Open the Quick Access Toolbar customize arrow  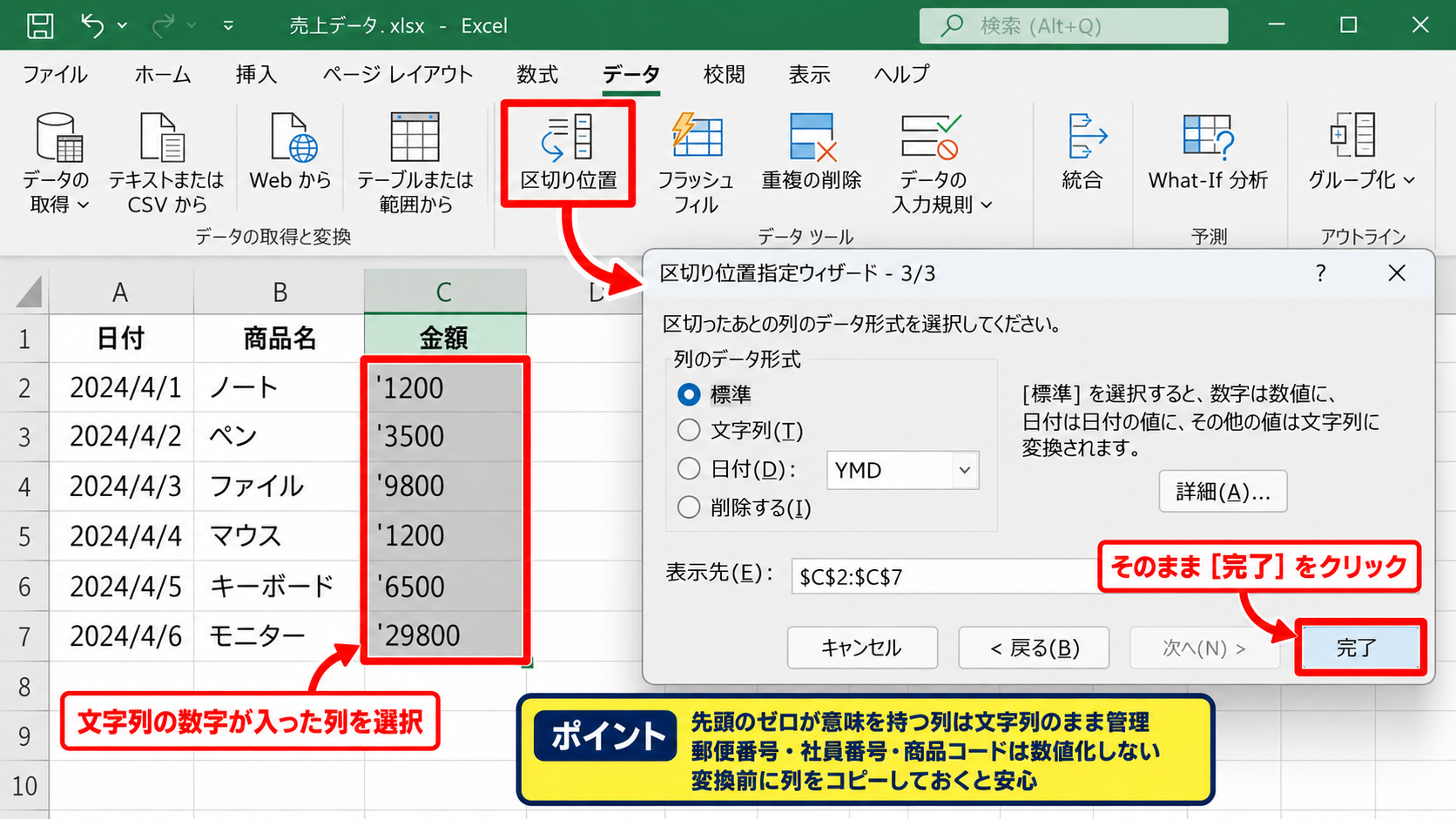[228, 26]
